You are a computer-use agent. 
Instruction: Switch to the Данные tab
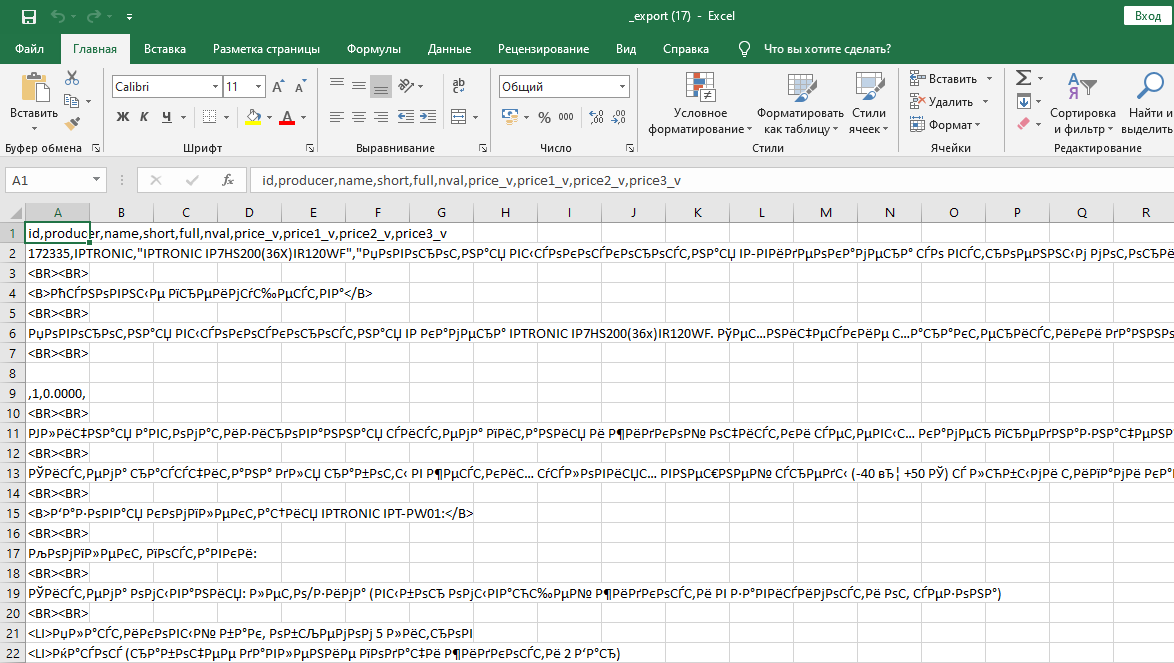click(449, 49)
